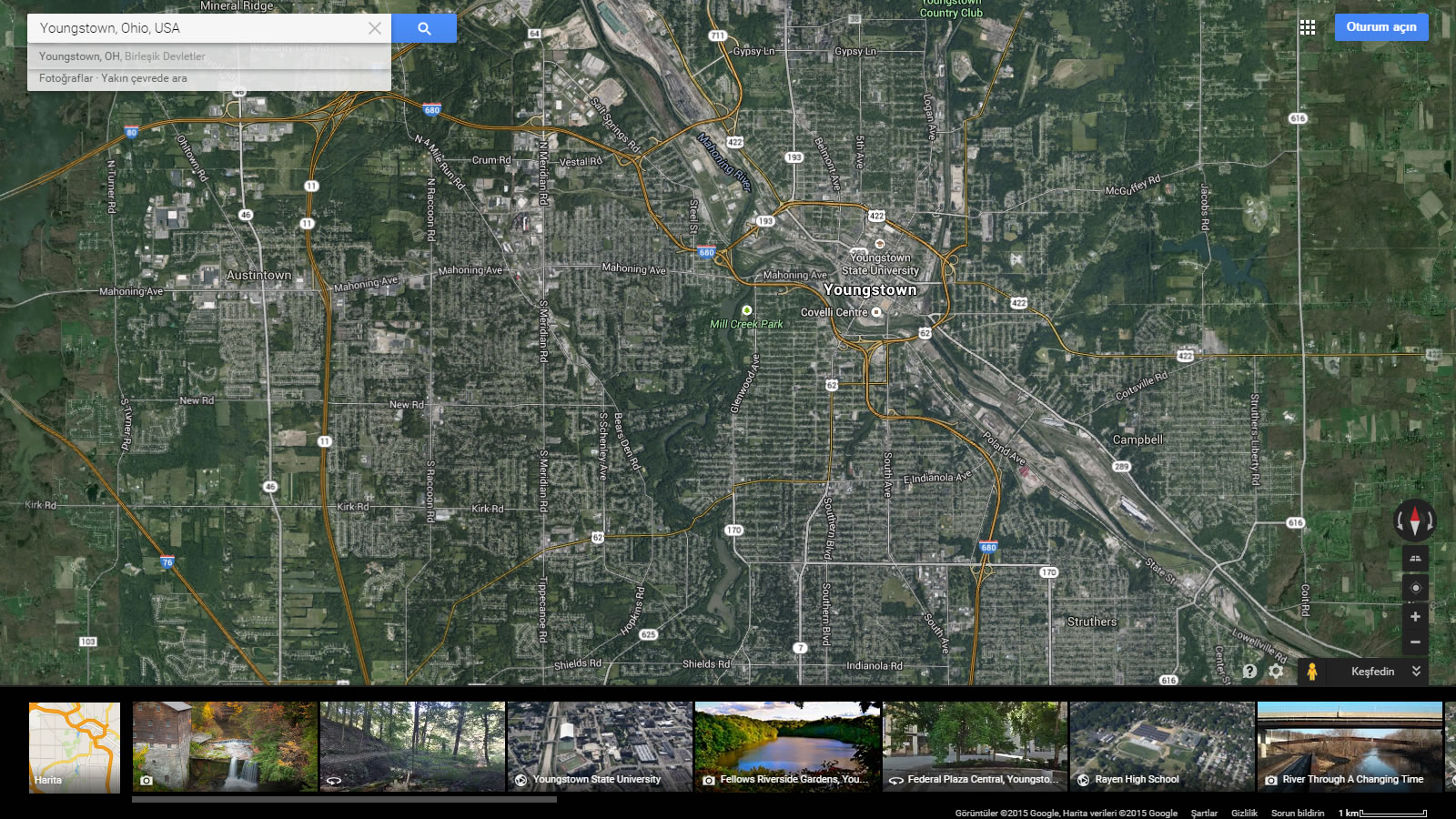Click the Oturum açın sign-in button
Viewport: 1456px width, 819px height.
click(x=1380, y=27)
